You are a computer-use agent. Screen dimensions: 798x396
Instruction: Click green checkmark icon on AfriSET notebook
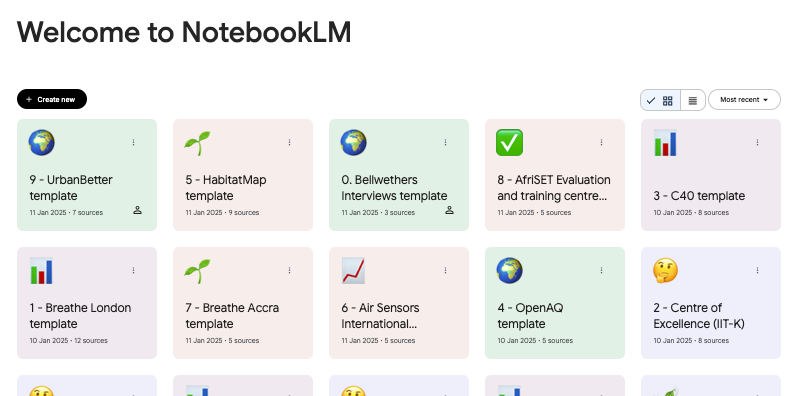pos(509,143)
